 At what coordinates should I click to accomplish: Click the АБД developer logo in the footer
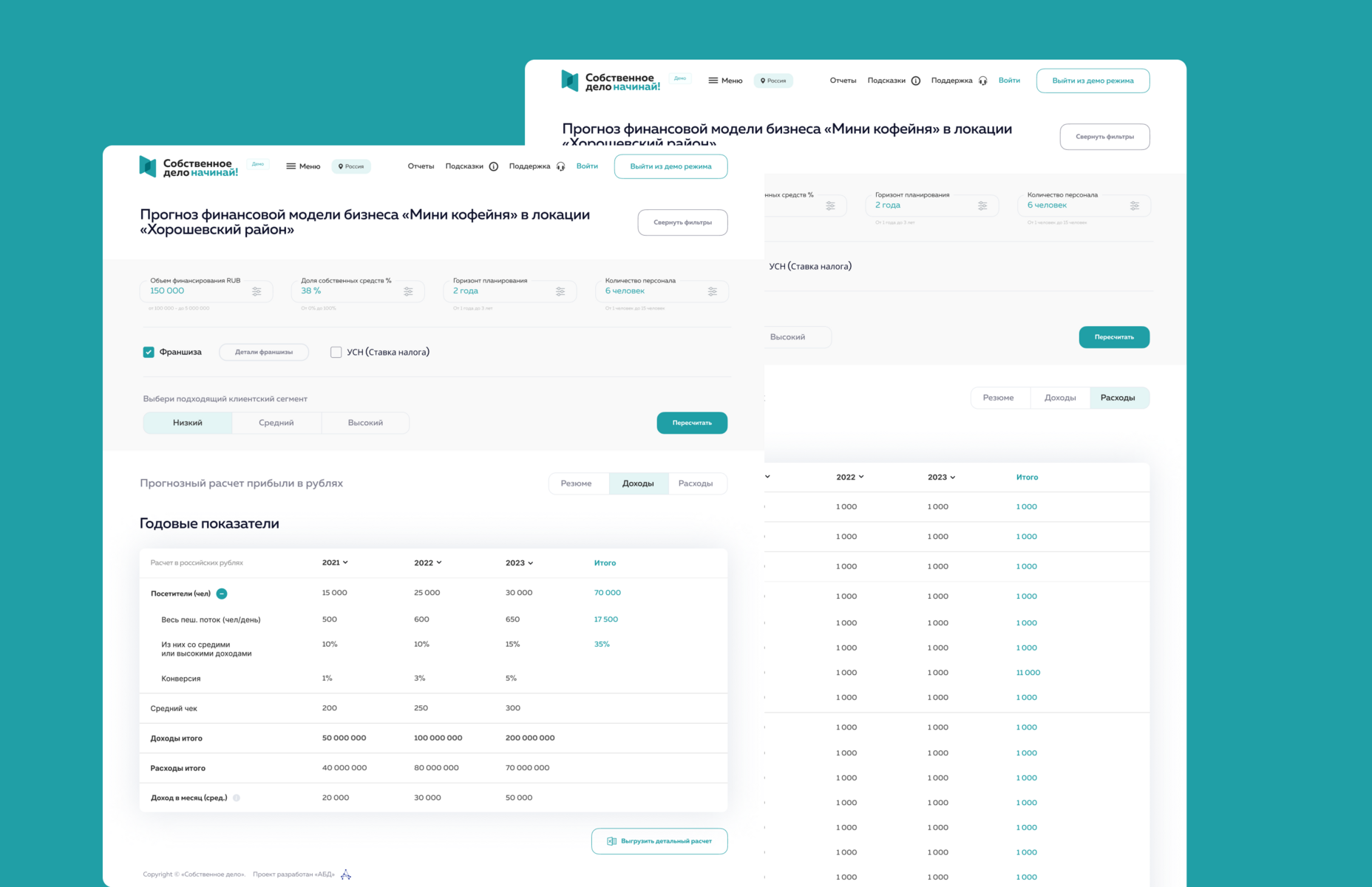tap(345, 874)
